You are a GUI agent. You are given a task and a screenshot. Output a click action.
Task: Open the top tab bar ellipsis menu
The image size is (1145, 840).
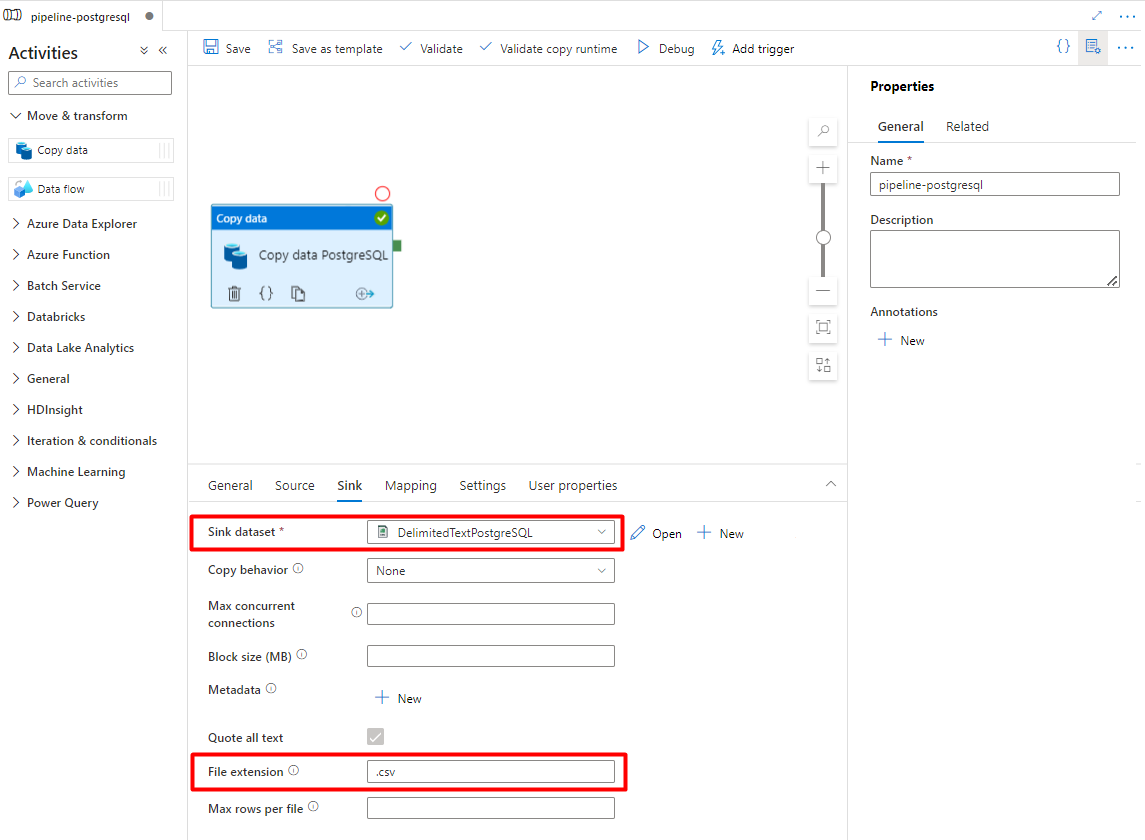click(x=1127, y=16)
